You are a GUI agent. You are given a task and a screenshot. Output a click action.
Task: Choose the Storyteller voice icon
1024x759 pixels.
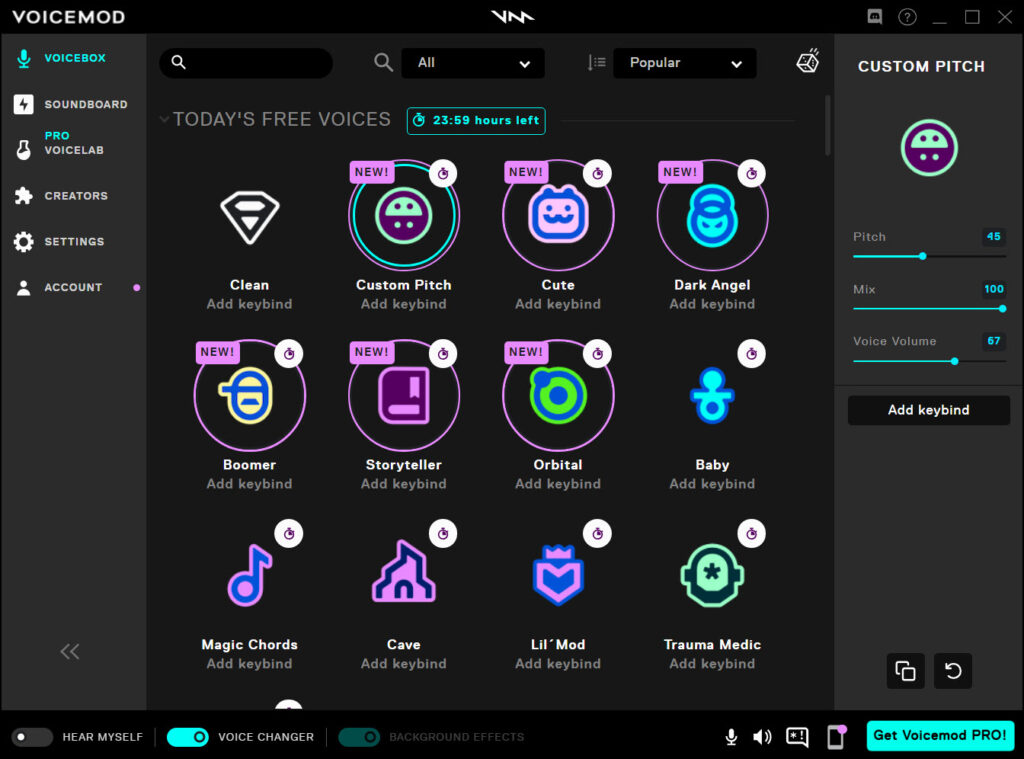point(404,395)
